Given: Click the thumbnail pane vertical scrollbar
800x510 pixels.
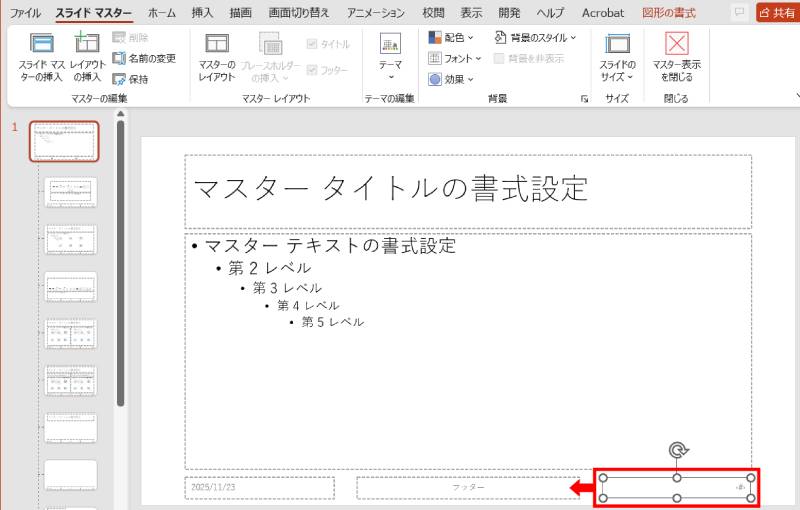Looking at the screenshot, I should point(120,264).
